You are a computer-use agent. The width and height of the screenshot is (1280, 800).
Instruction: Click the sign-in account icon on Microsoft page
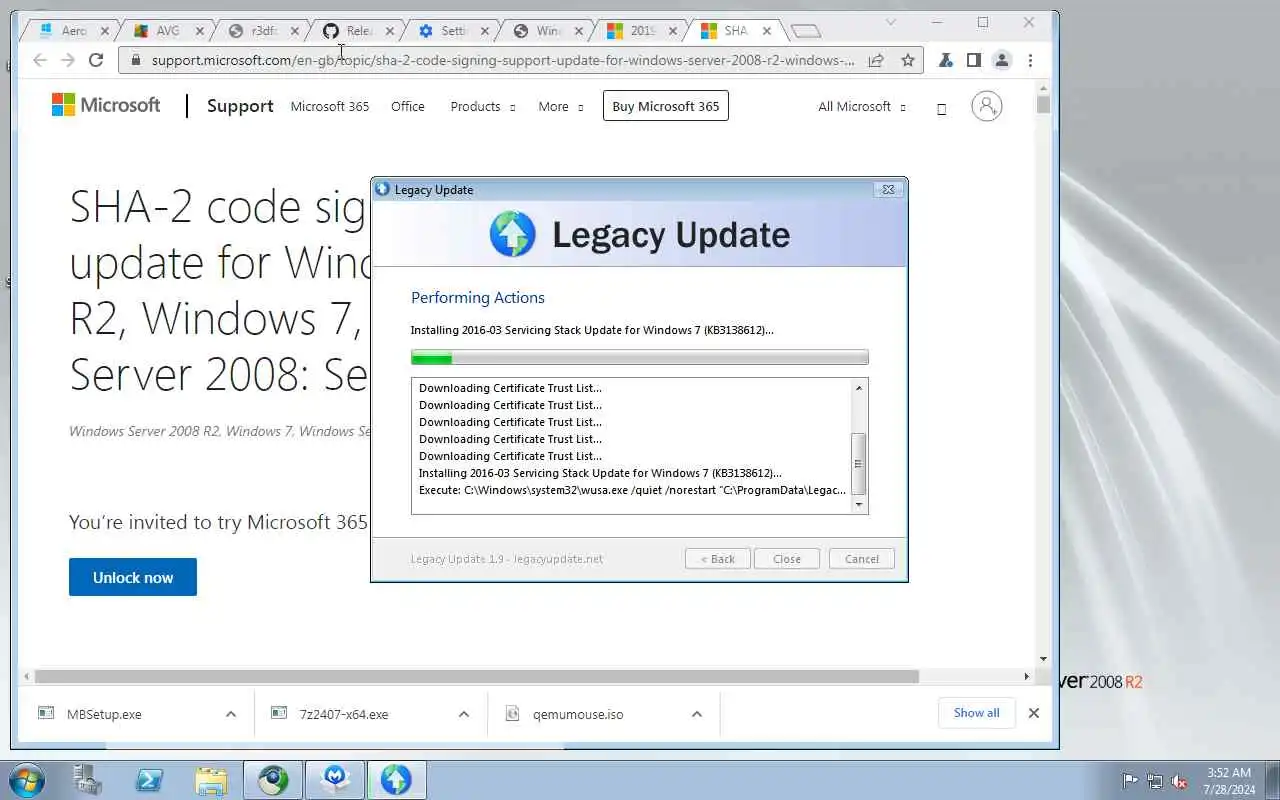[987, 106]
